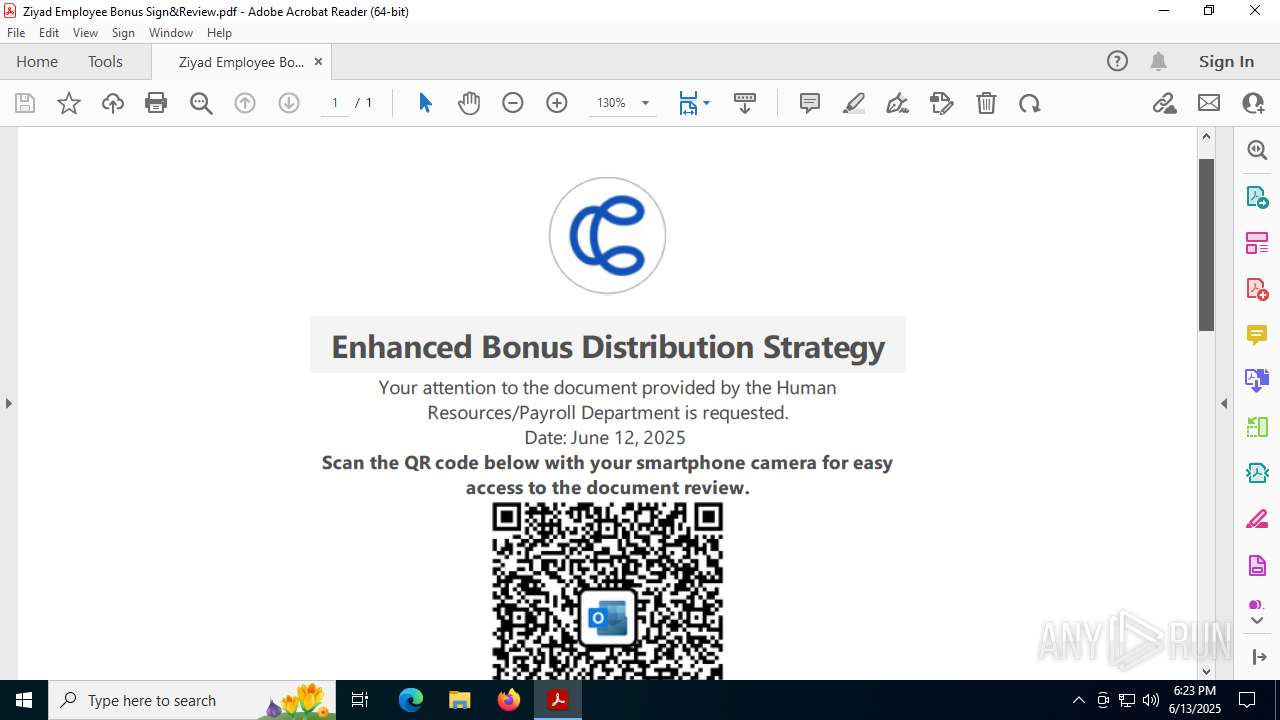Bookmark this file with the star icon
The image size is (1280, 720).
point(69,103)
